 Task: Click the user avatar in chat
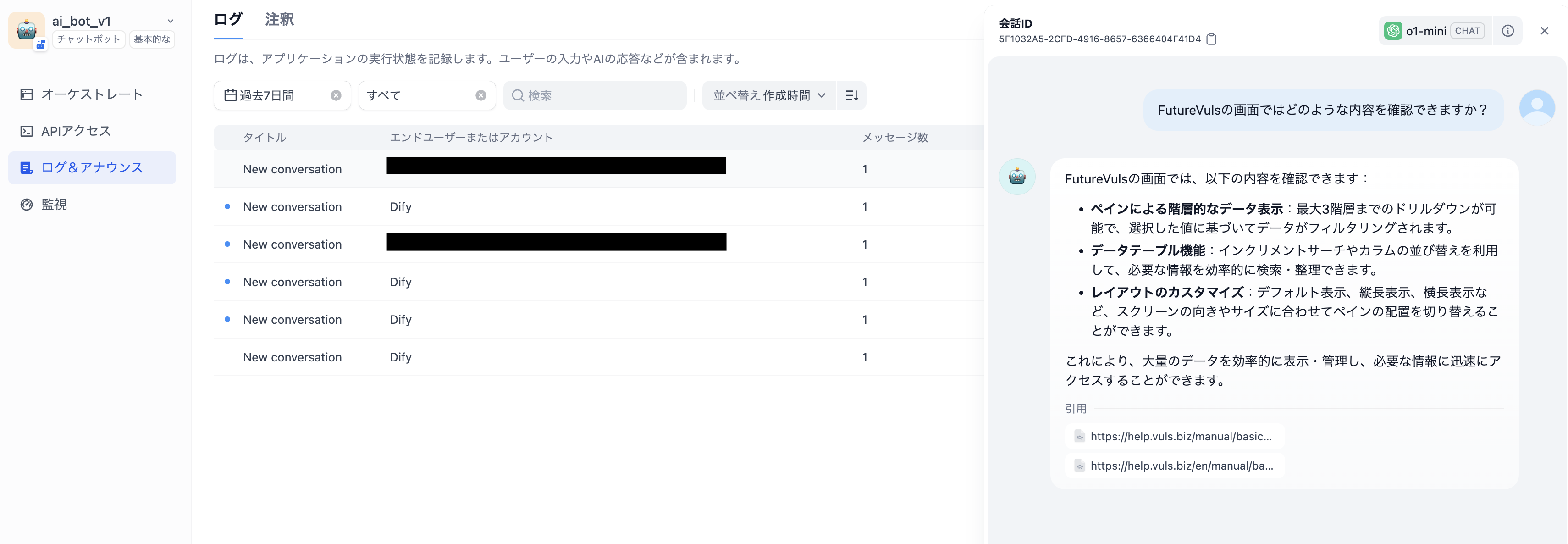(x=1536, y=108)
